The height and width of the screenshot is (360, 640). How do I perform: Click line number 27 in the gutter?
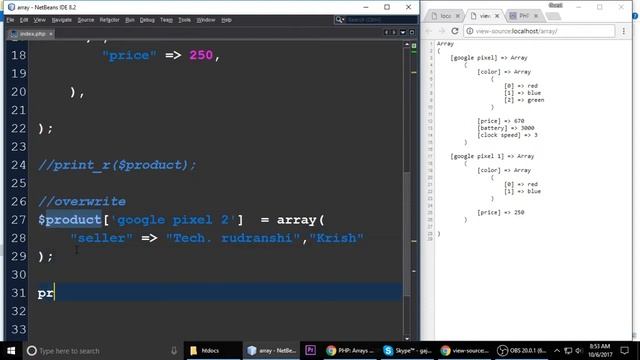[x=18, y=220]
